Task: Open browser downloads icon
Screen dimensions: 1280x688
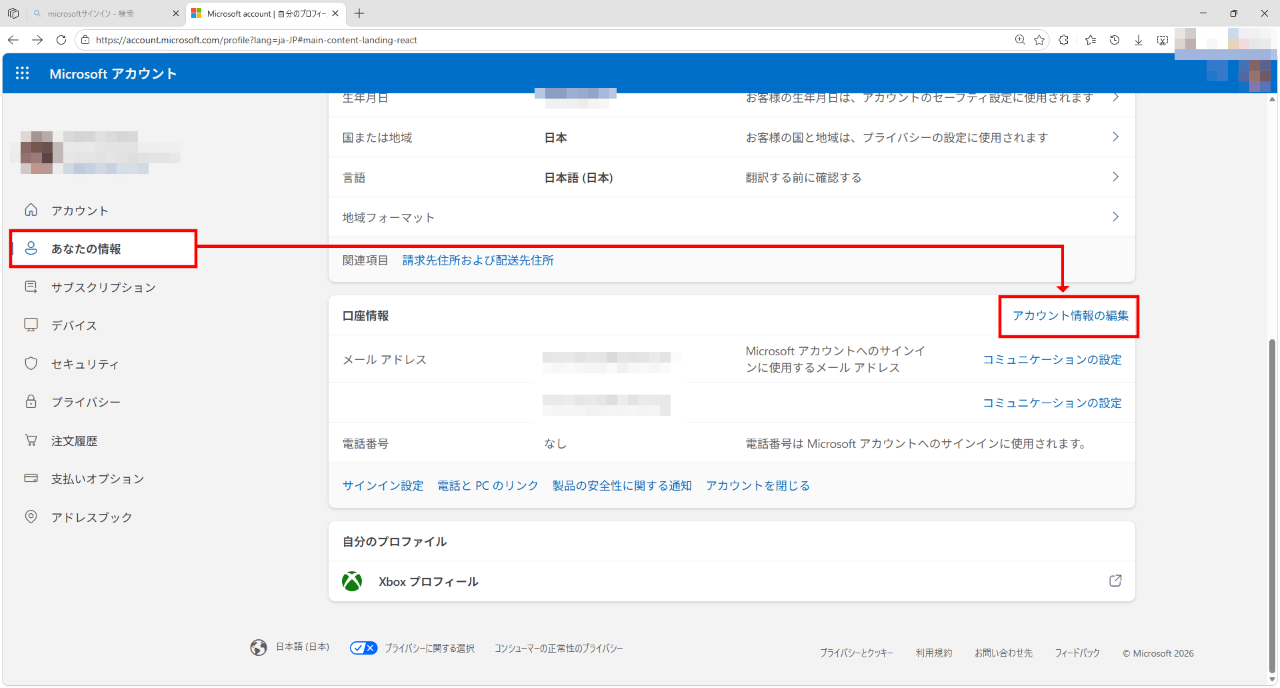Action: (1138, 40)
